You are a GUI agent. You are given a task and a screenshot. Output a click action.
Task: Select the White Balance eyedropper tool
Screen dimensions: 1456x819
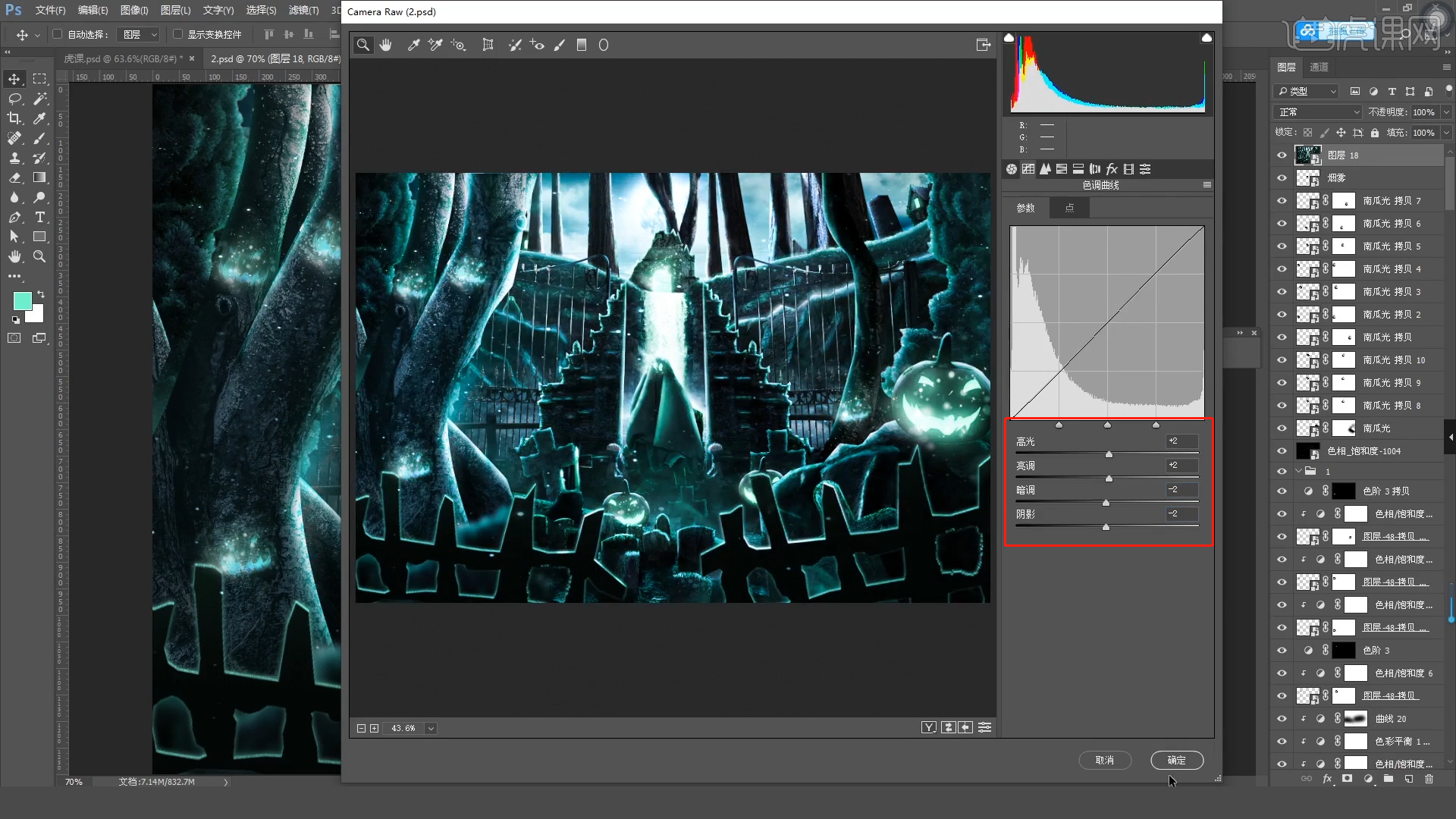pyautogui.click(x=414, y=45)
